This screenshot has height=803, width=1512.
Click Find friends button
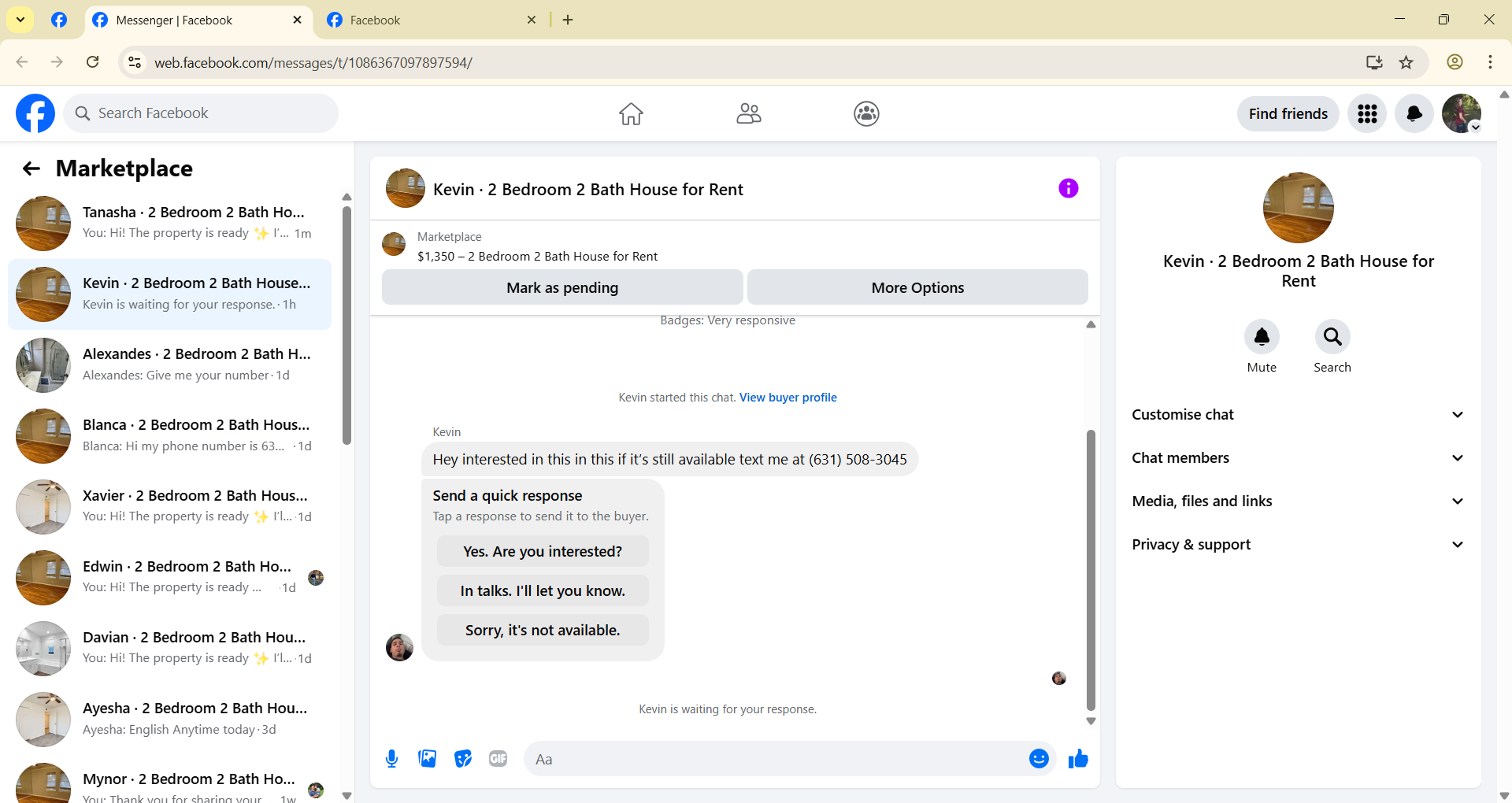click(x=1288, y=114)
